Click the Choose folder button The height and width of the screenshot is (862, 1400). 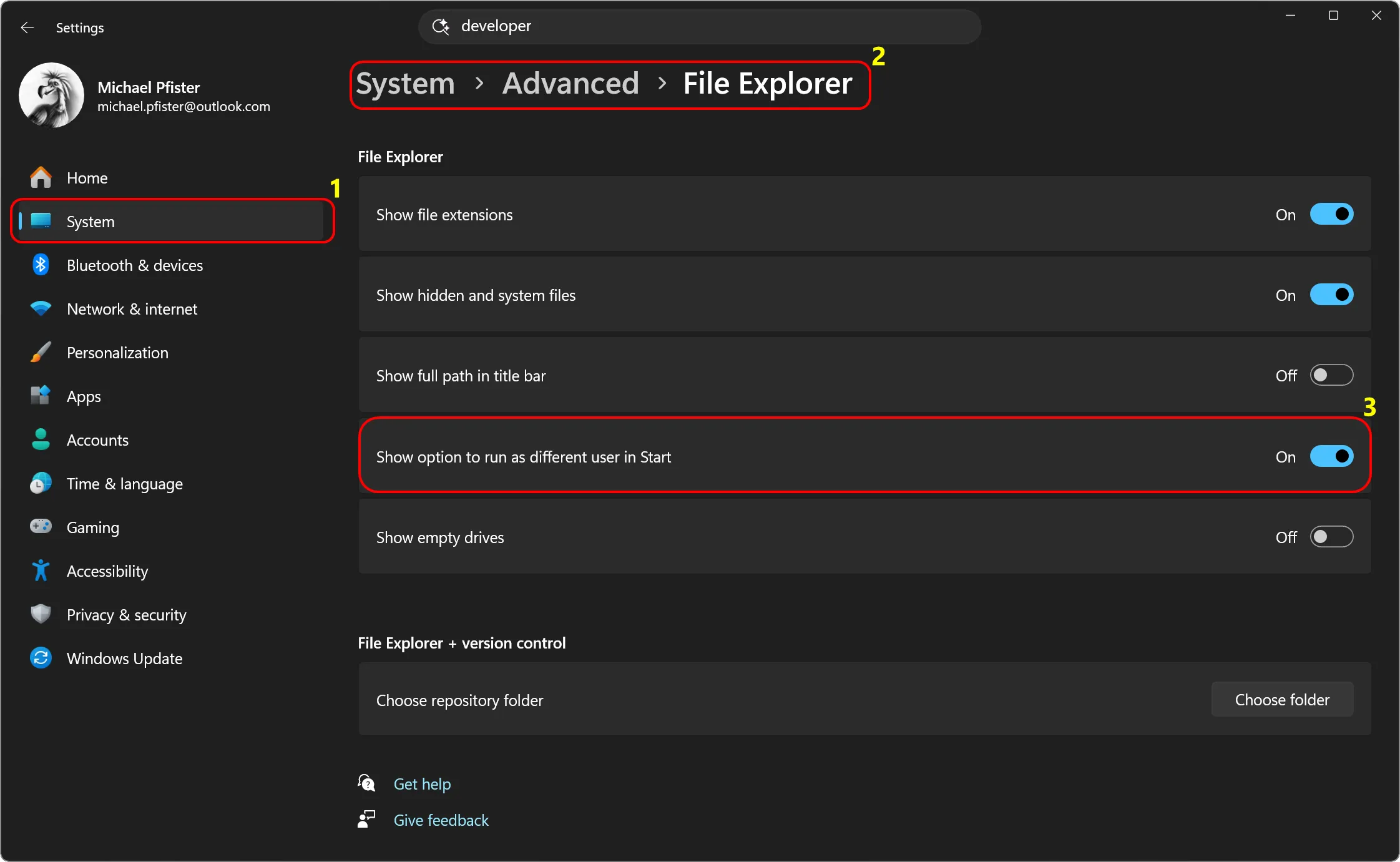point(1282,700)
